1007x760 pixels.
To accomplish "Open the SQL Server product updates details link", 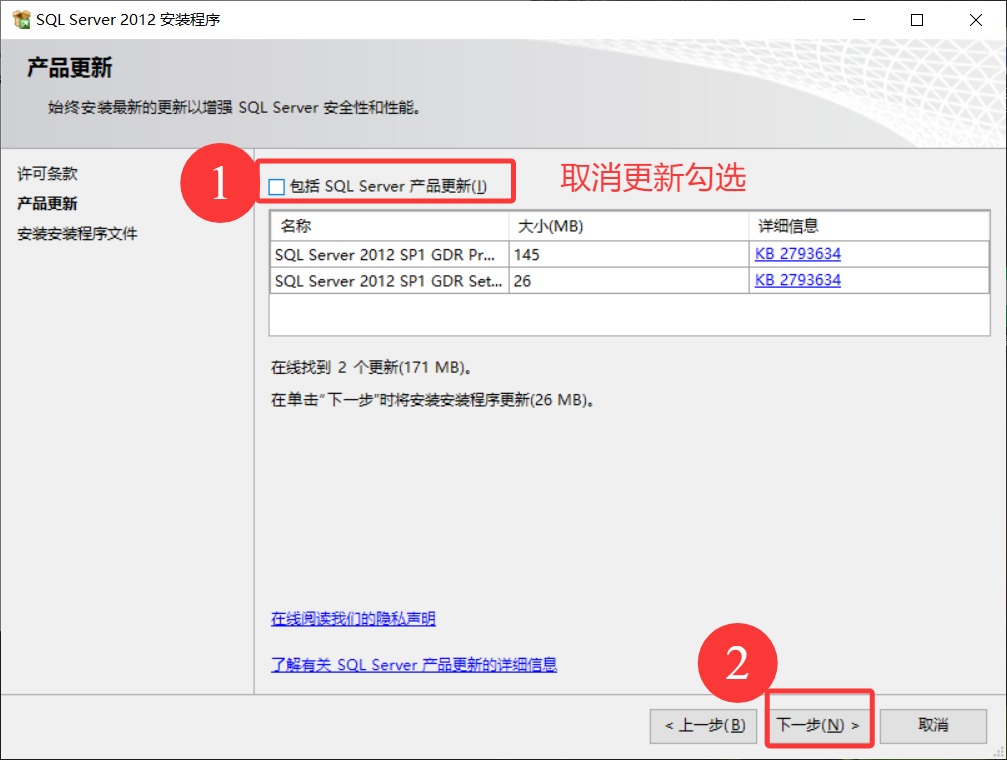I will [414, 664].
